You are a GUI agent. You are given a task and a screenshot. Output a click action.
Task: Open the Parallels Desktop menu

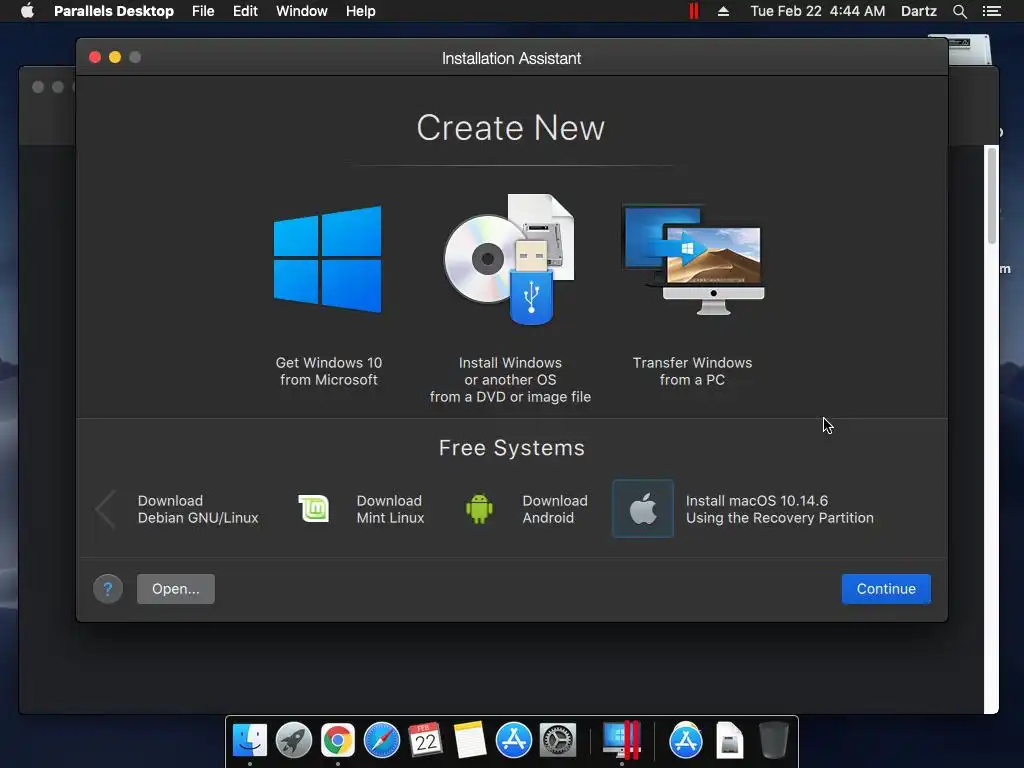pos(114,11)
